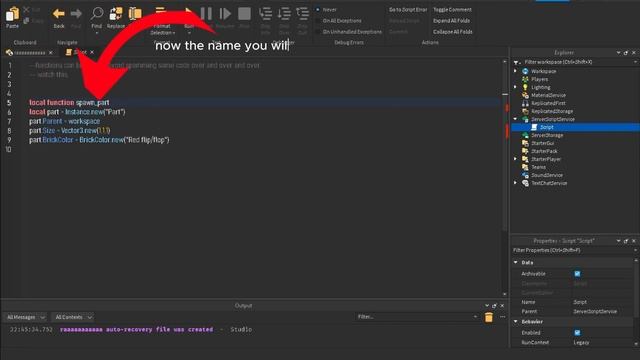Select ServerStorage in the Explorer
640x360 pixels.
(547, 135)
